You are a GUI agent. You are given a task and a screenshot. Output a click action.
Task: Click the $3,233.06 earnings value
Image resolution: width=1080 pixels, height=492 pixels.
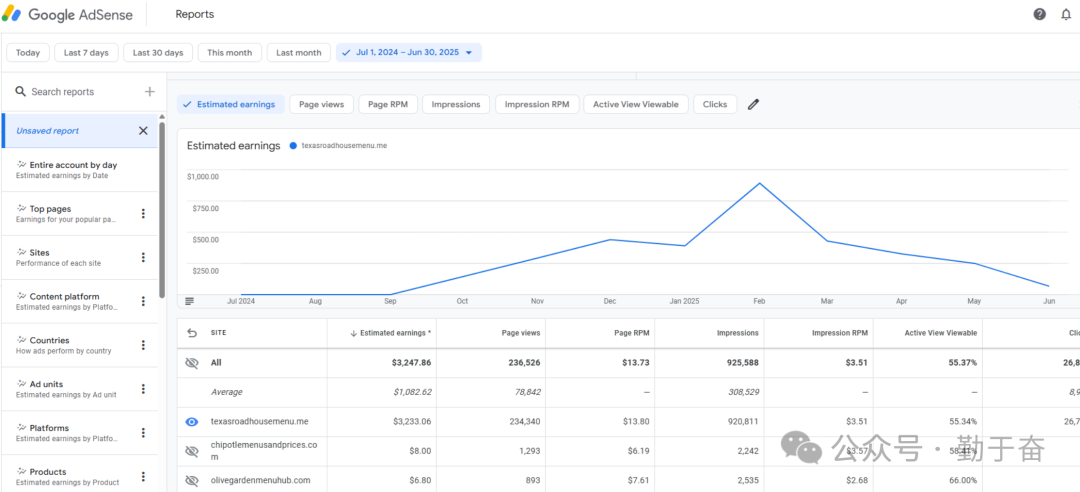click(412, 422)
